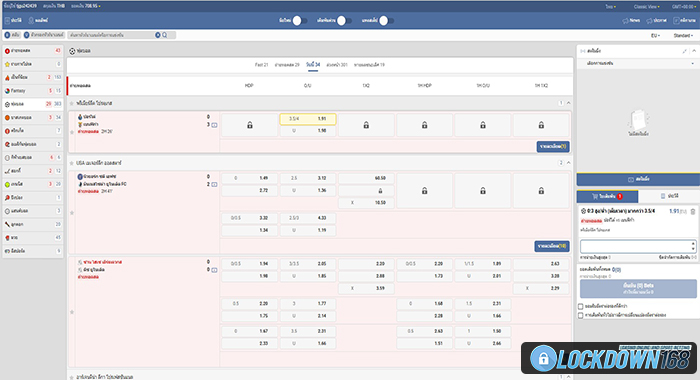Click the expand arrows icon in right panel header
The width and height of the screenshot is (700, 380).
pyautogui.click(x=684, y=51)
